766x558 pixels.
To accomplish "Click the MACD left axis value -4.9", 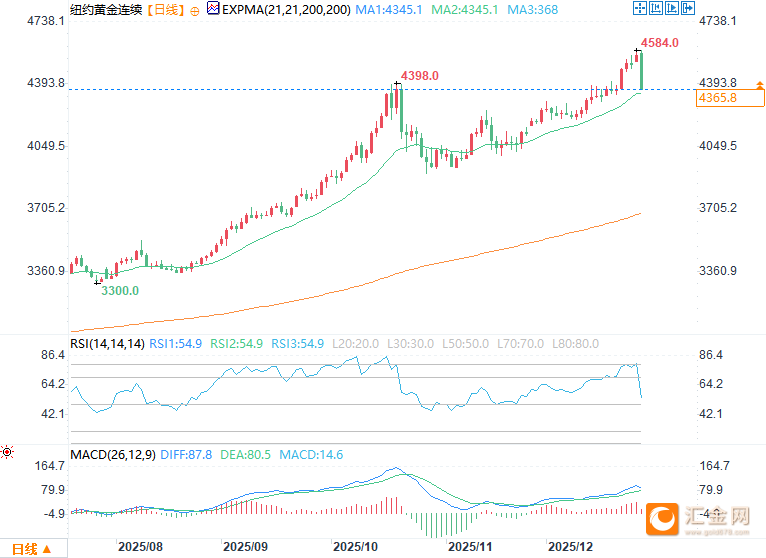I will pos(54,514).
